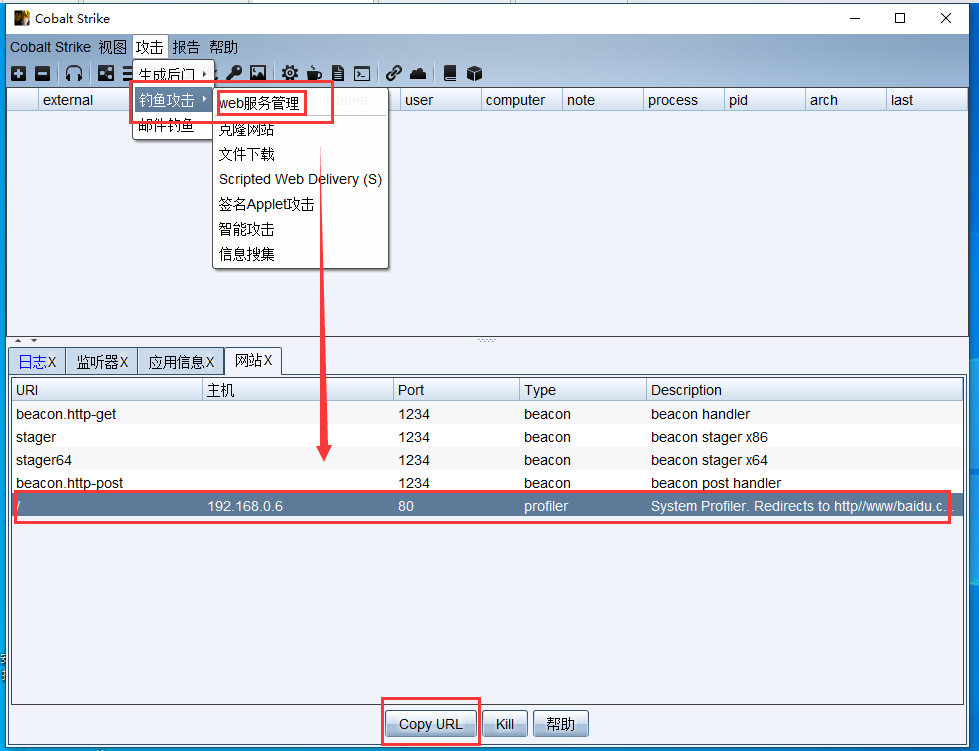This screenshot has width=979, height=751.
Task: Click the chain link icon in toolbar
Action: tap(394, 73)
